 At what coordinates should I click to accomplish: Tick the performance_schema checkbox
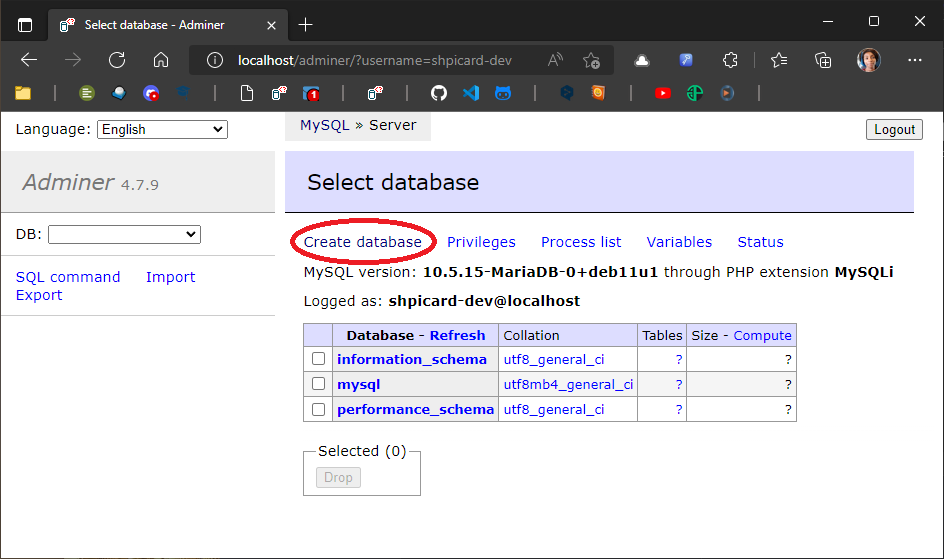point(318,409)
